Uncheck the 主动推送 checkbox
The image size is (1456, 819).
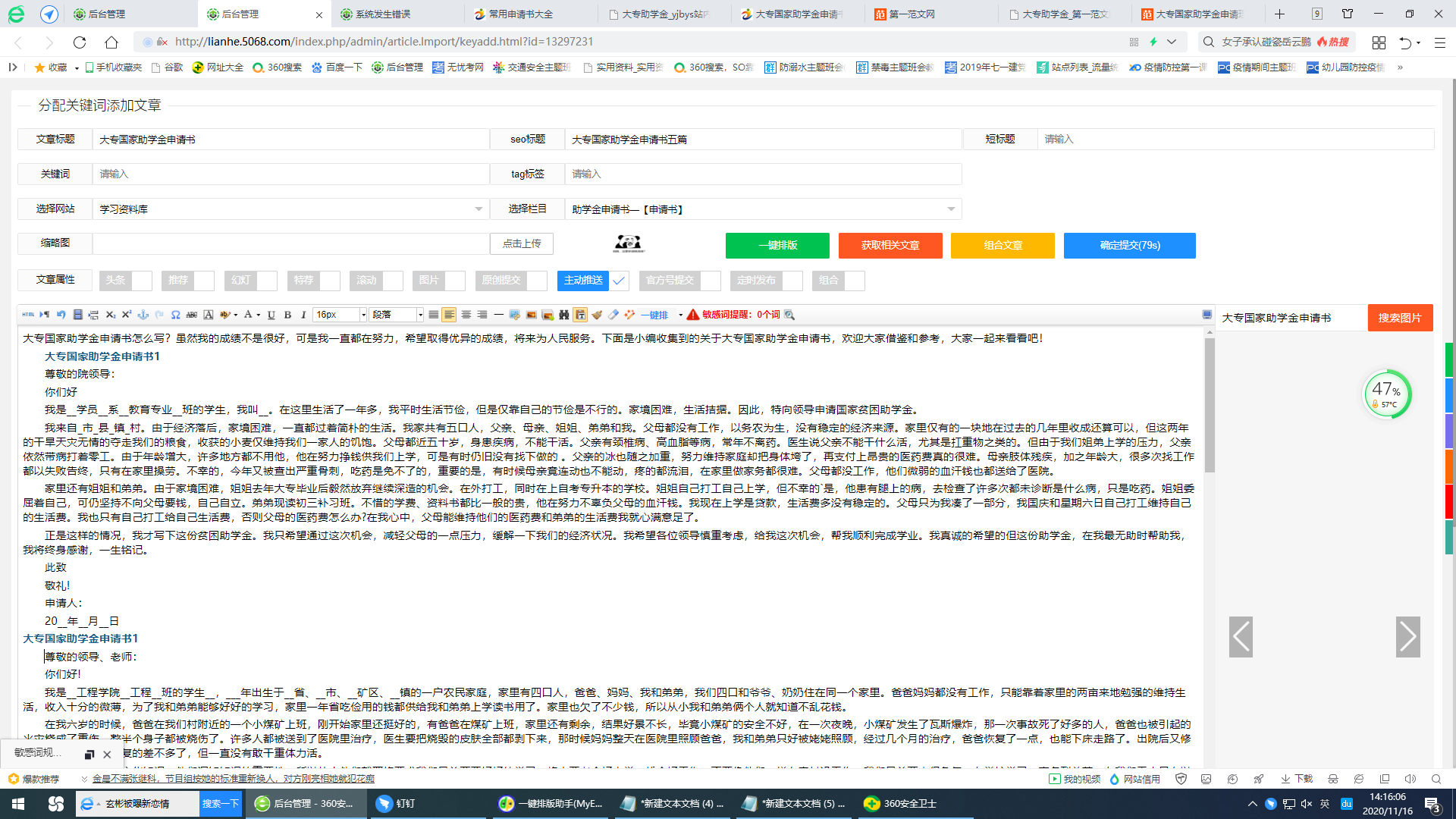pos(619,281)
